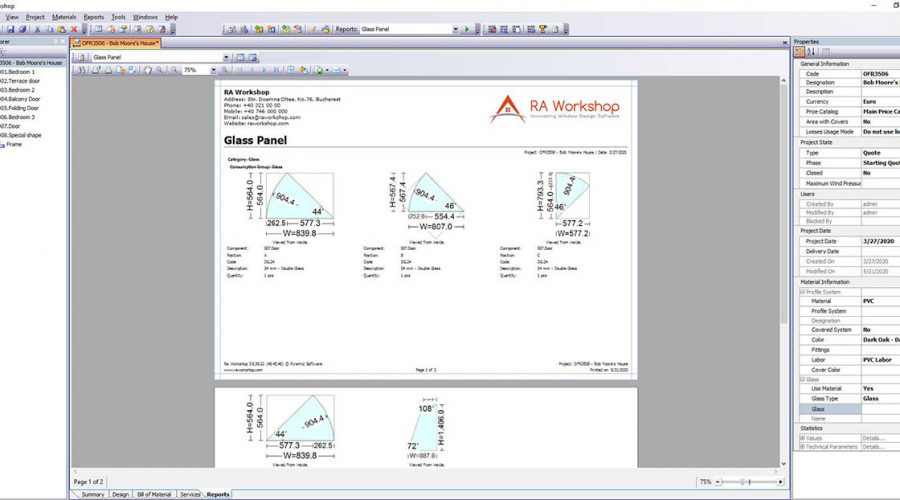Open the Tools menu

click(x=118, y=17)
